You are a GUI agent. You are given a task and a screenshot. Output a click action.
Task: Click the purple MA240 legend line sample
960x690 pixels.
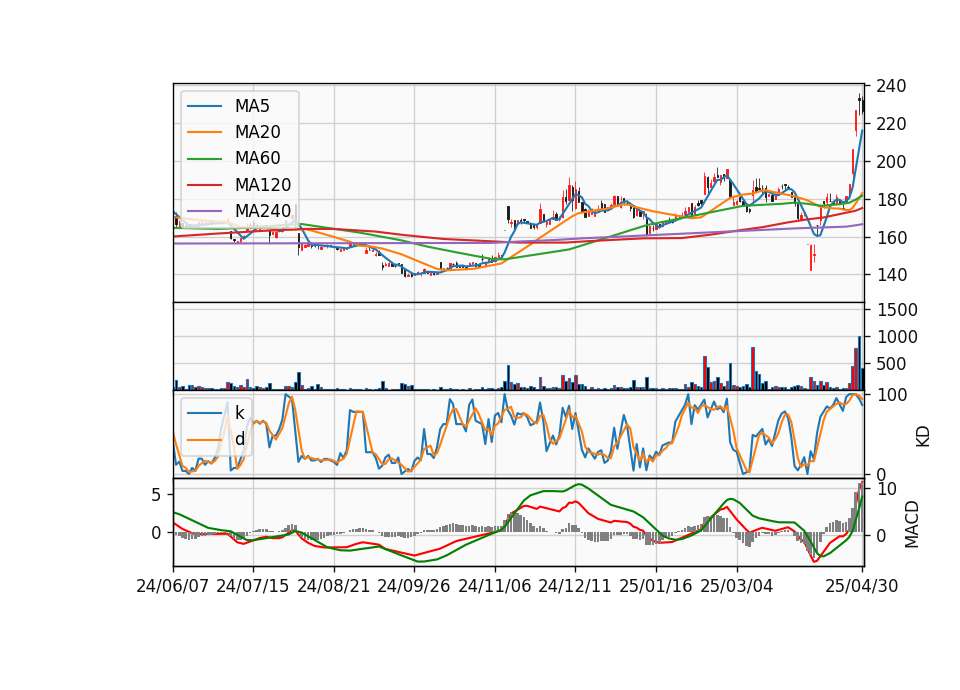pos(204,212)
